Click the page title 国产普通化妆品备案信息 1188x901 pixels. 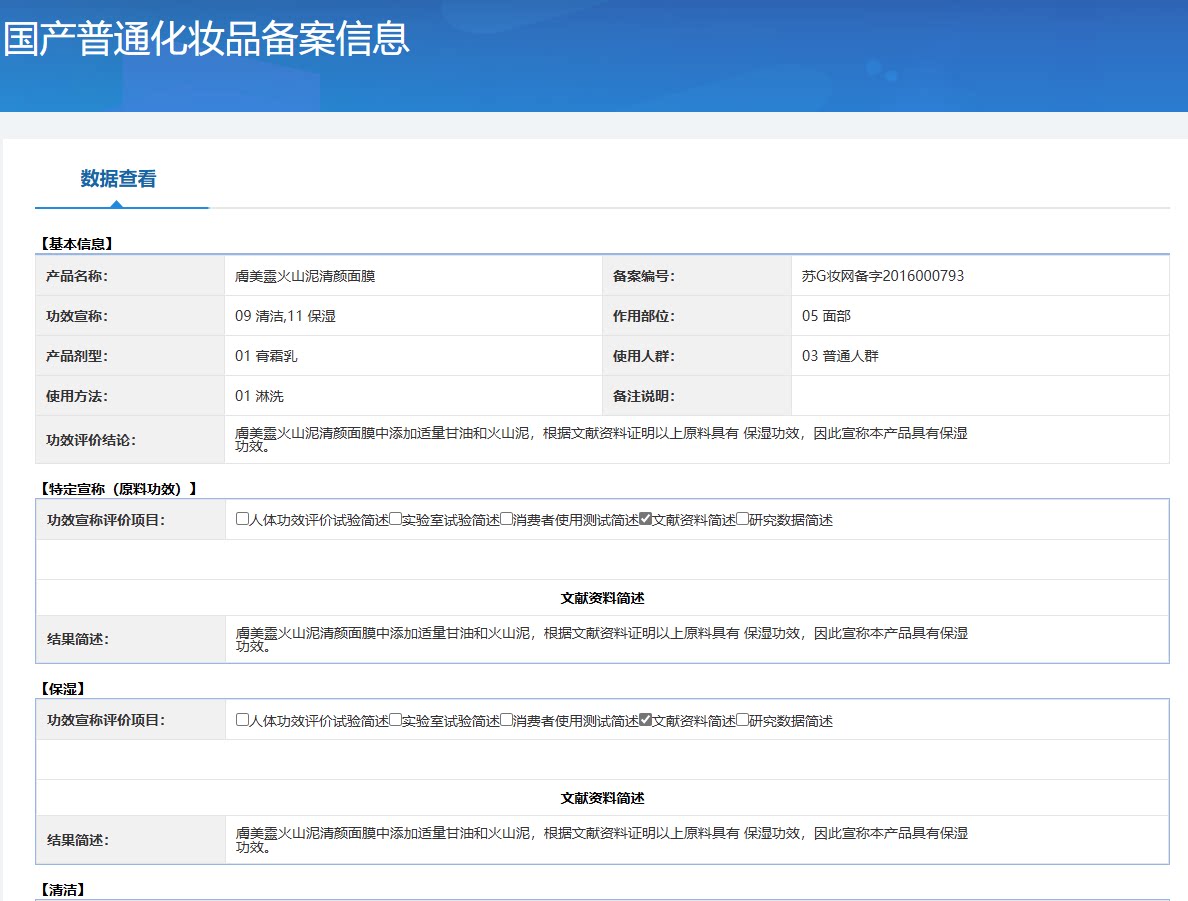point(206,39)
